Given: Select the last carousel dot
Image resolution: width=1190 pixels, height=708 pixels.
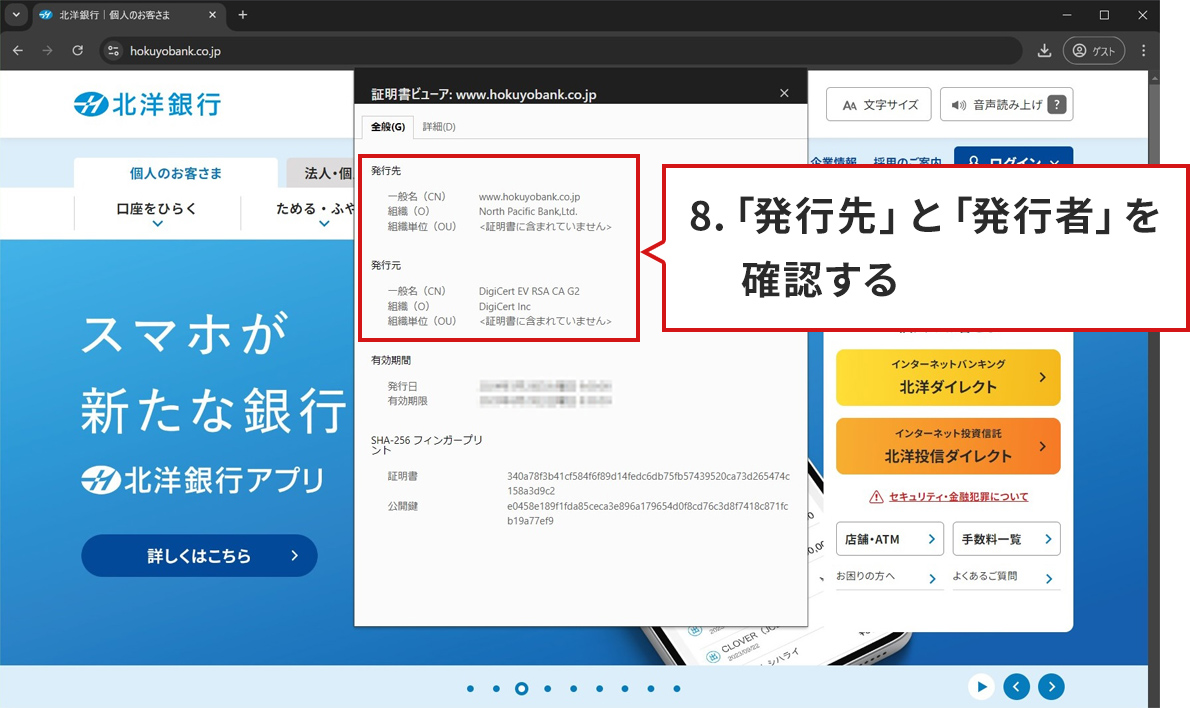Looking at the screenshot, I should [677, 689].
